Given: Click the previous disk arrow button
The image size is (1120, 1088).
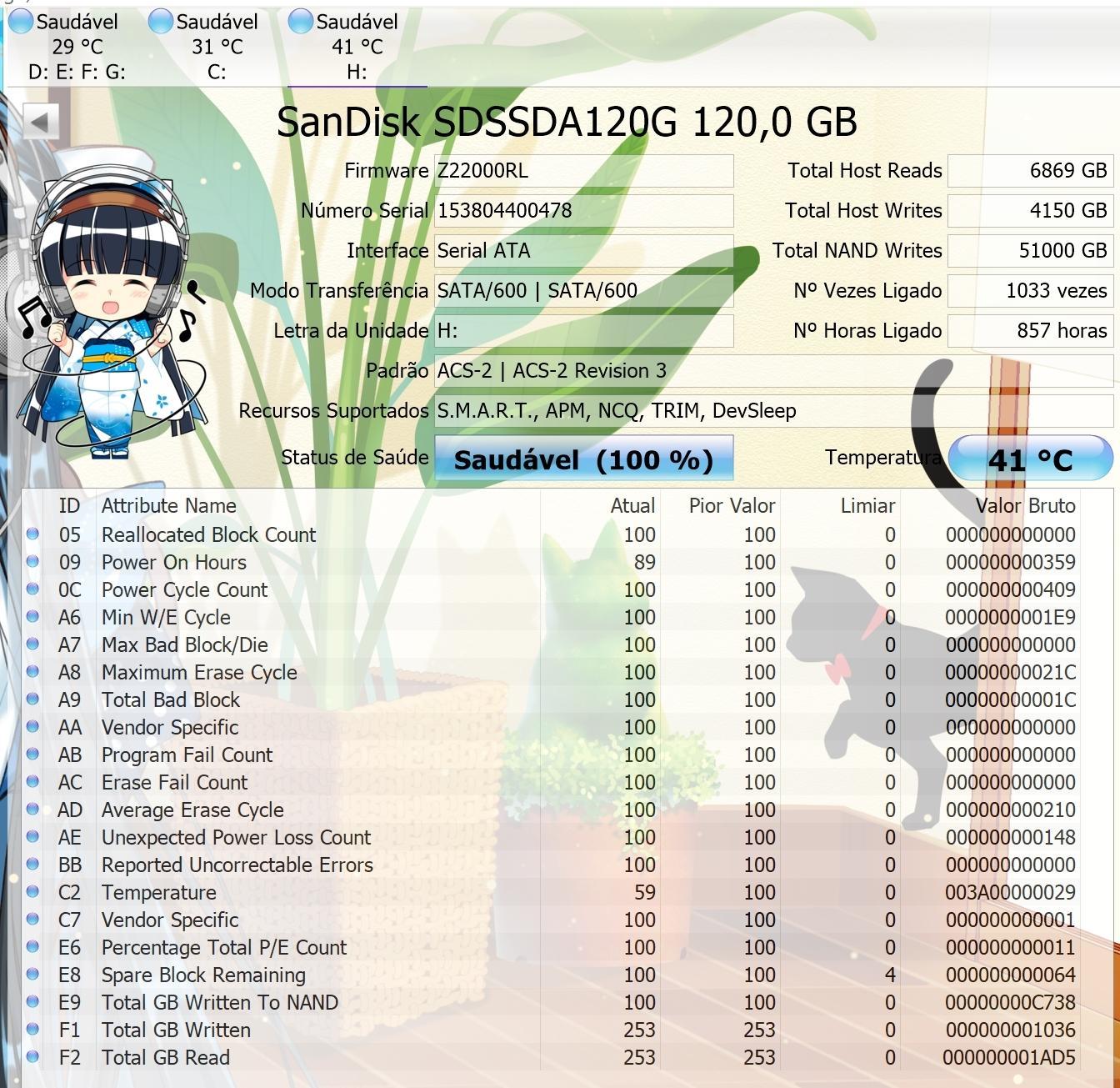Looking at the screenshot, I should click(41, 123).
